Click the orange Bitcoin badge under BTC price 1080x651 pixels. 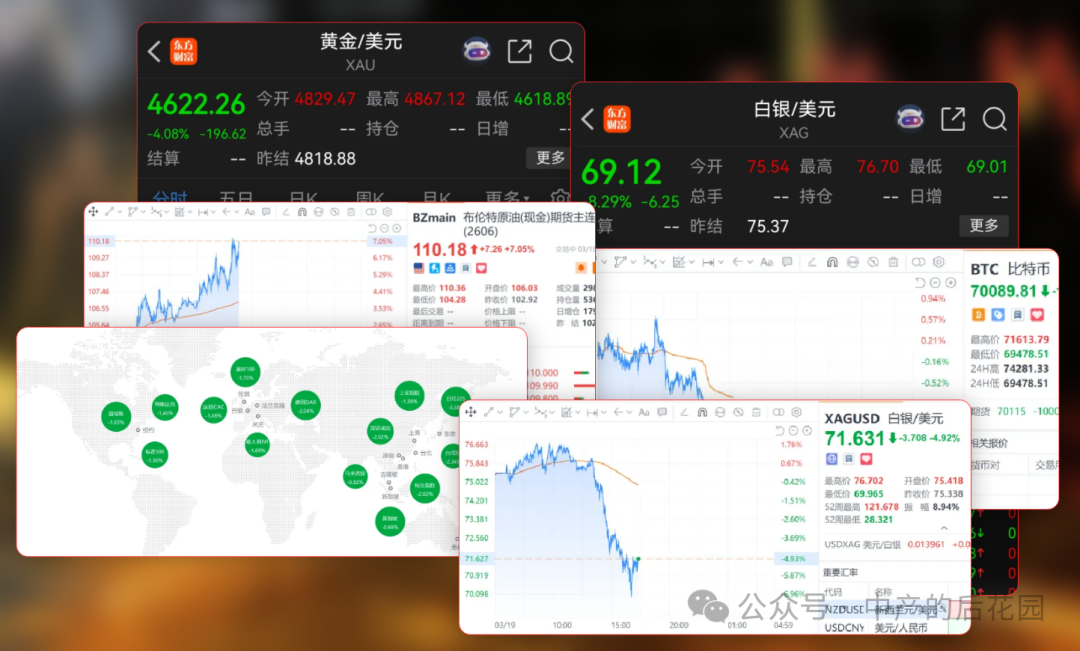click(x=978, y=315)
